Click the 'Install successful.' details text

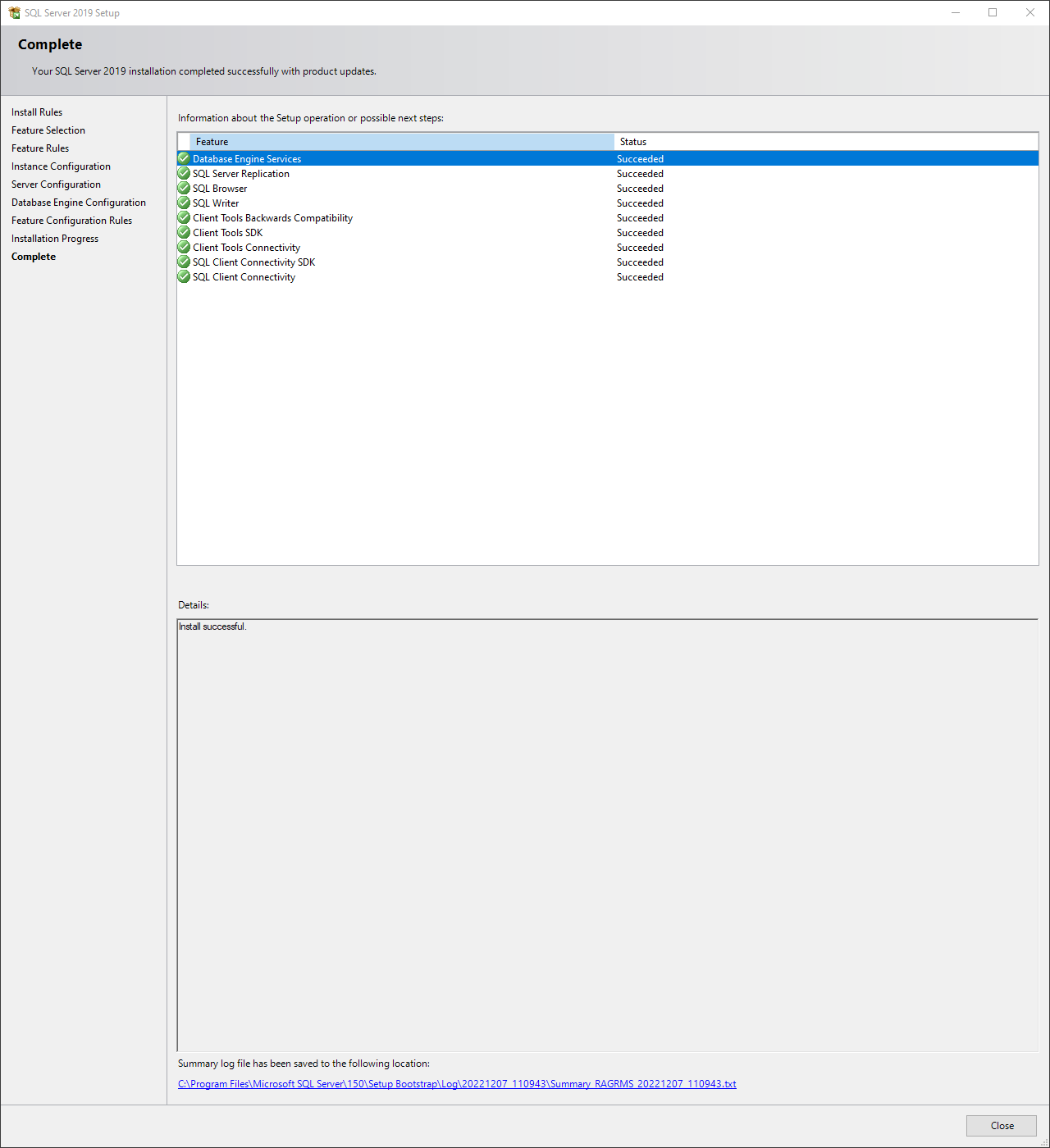pyautogui.click(x=212, y=626)
